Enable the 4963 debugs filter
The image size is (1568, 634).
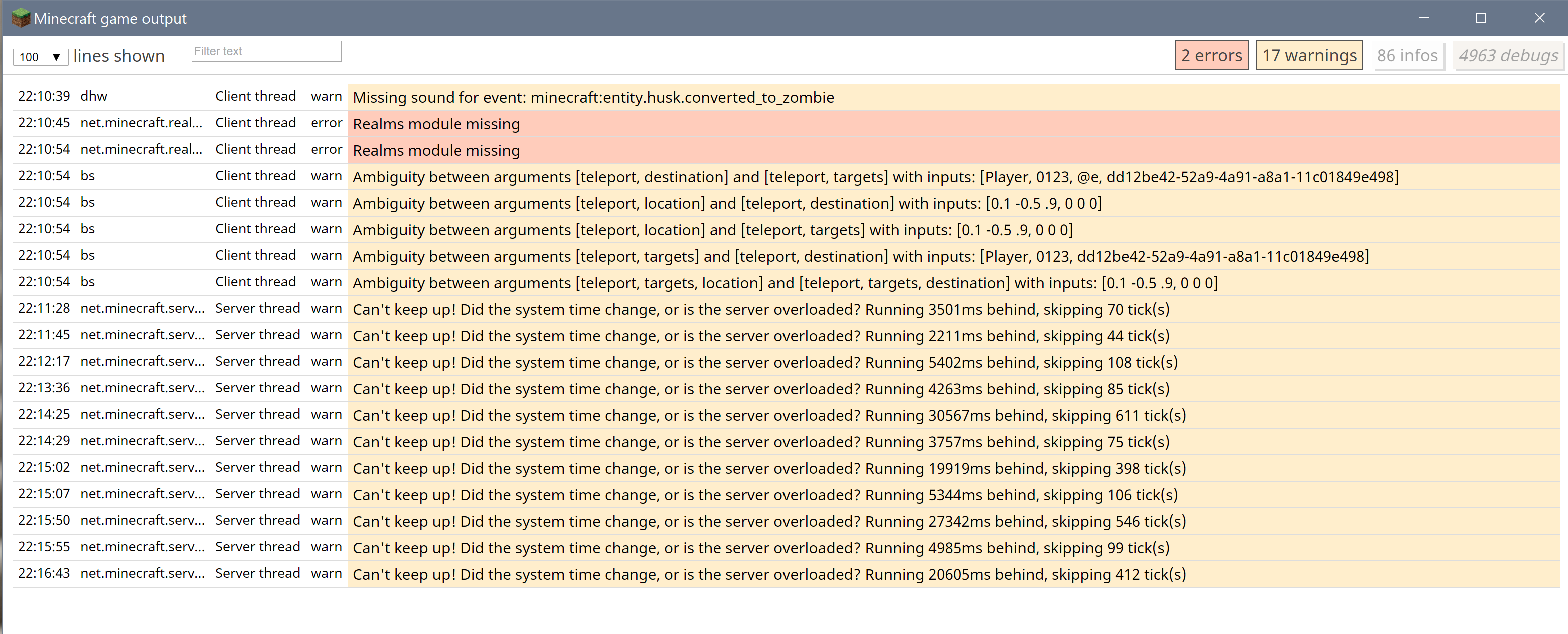(1508, 56)
